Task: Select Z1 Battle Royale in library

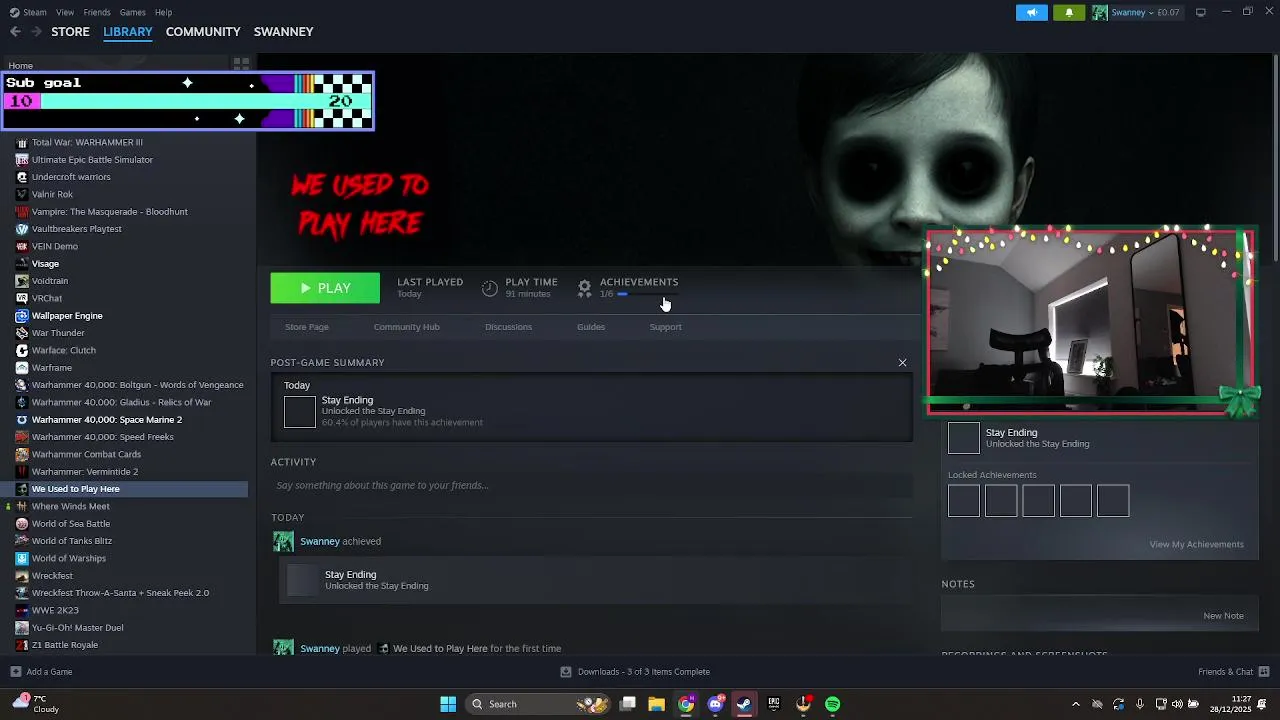Action: [65, 645]
